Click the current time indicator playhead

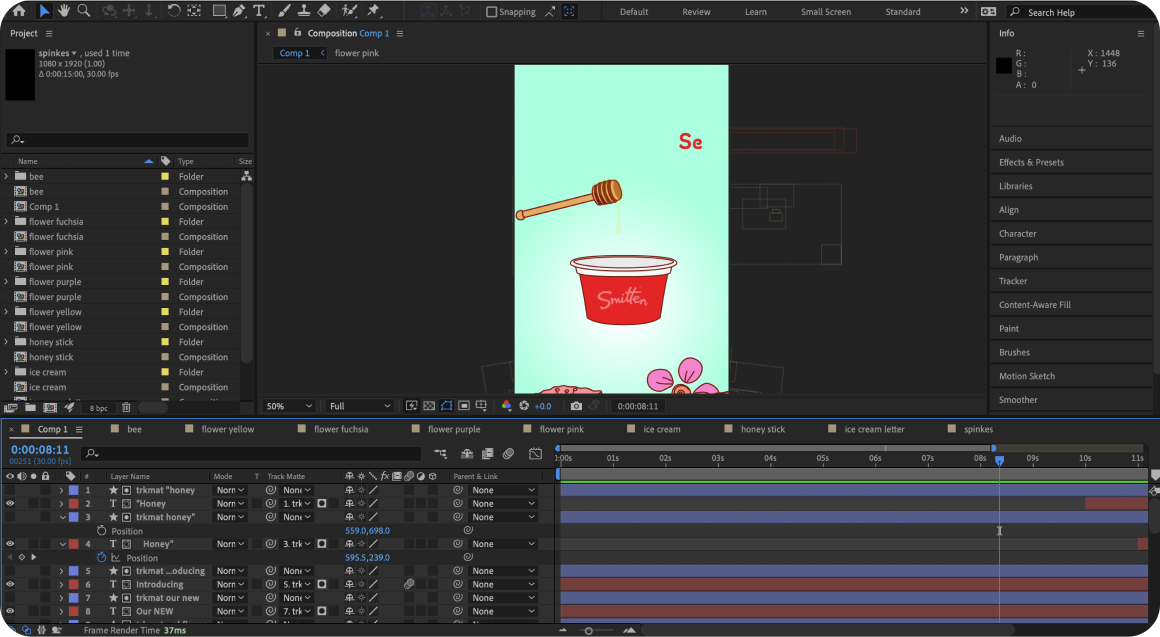999,460
